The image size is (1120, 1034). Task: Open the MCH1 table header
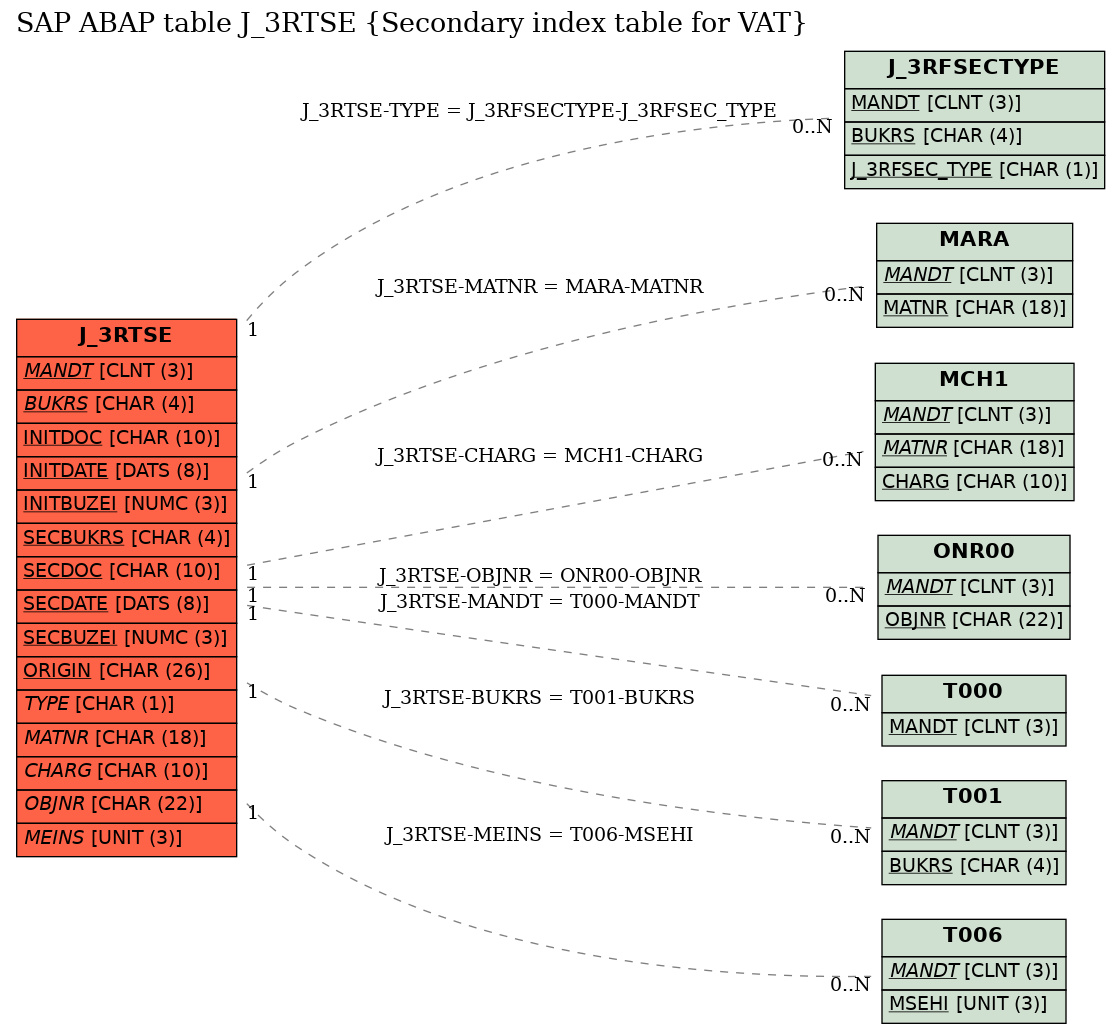pos(974,382)
